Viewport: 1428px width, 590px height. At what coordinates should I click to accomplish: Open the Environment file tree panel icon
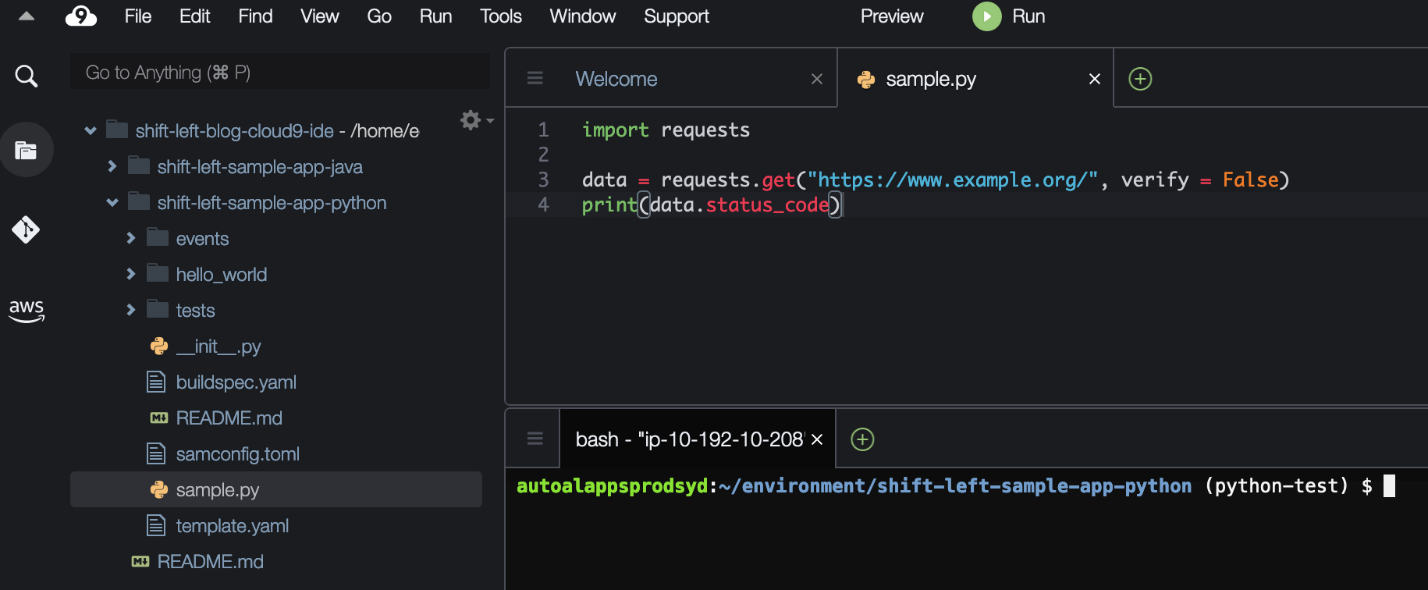click(x=26, y=149)
